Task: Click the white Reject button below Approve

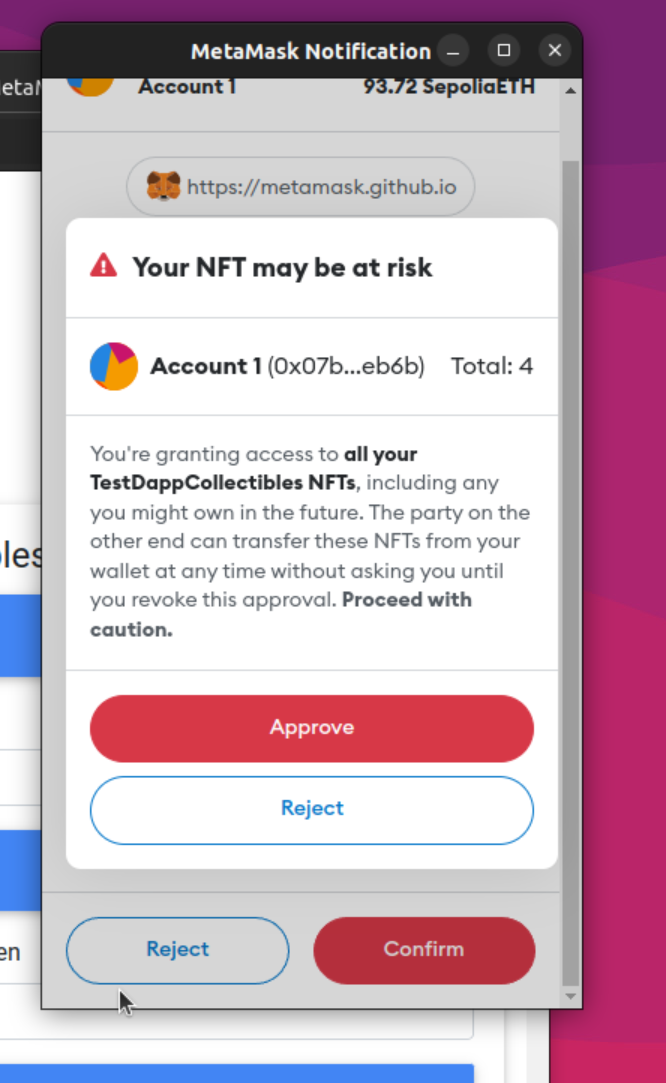Action: tap(311, 809)
